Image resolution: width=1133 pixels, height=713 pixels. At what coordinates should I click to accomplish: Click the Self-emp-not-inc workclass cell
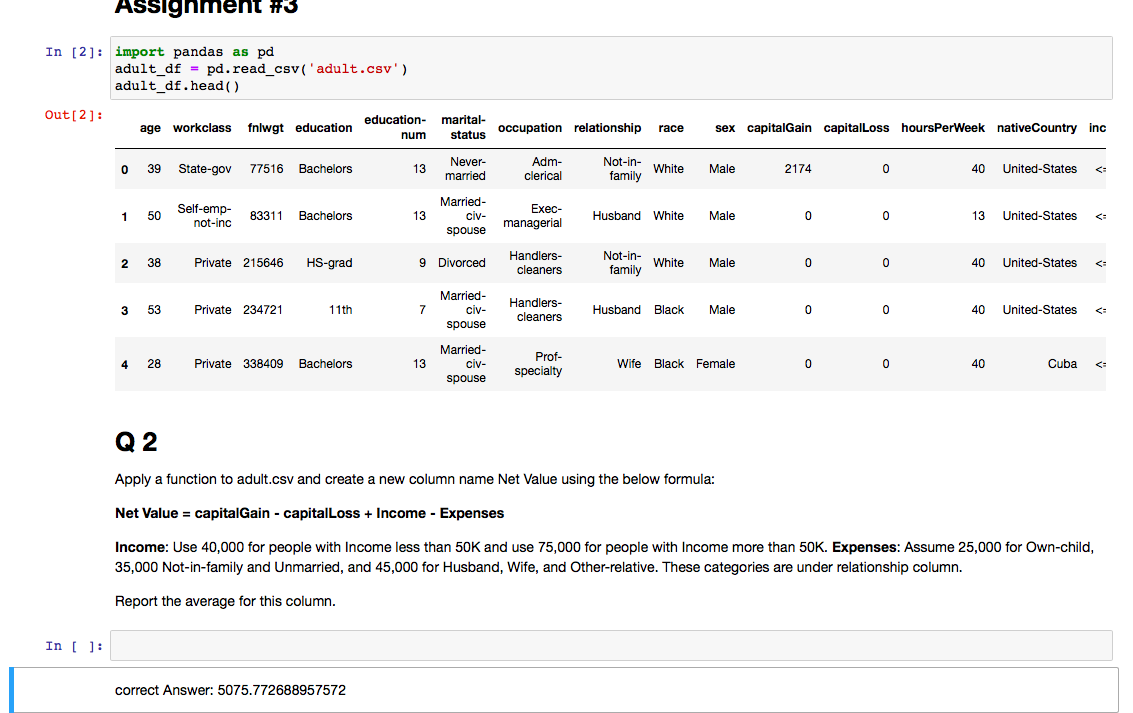[x=205, y=216]
